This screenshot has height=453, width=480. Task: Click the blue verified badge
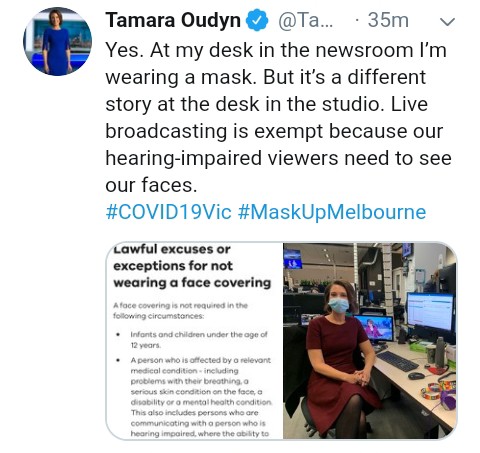click(x=257, y=20)
